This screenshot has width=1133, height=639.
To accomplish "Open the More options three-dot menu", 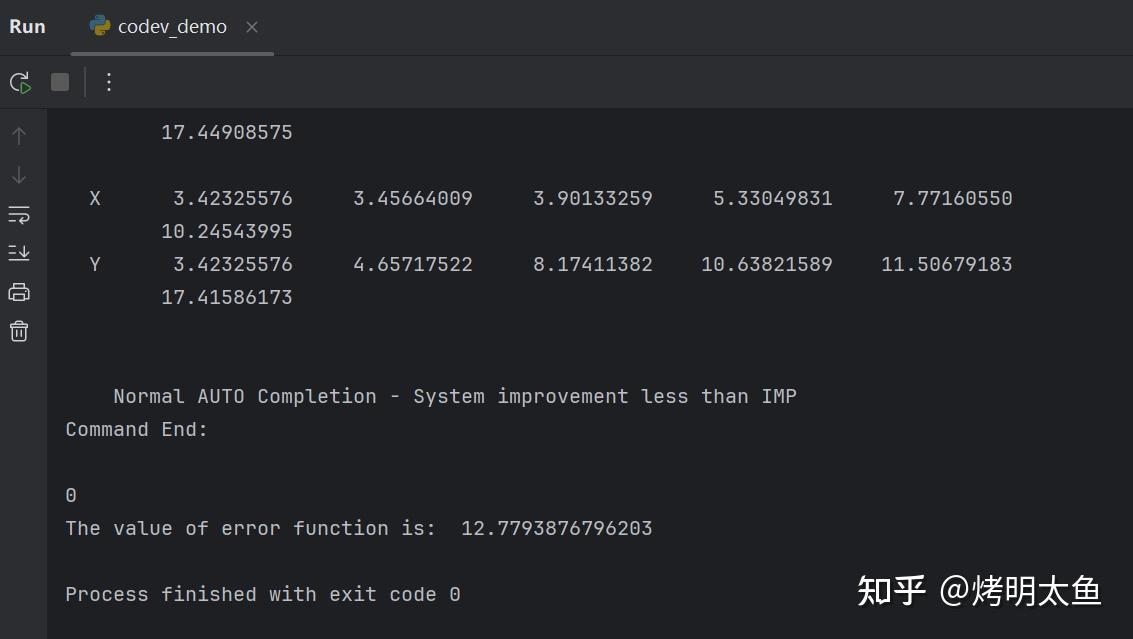I will click(x=109, y=82).
